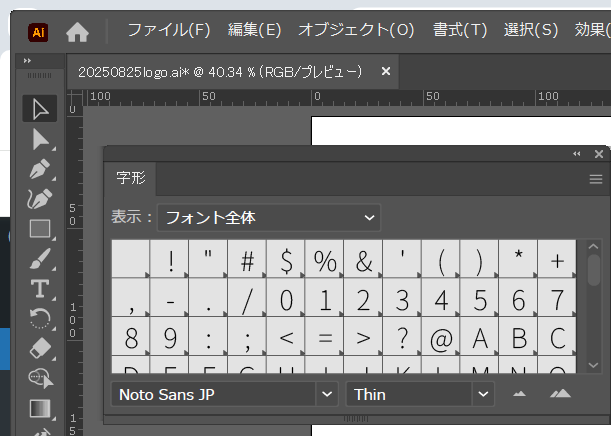Click the zoom out glyphs small mountain button
The height and width of the screenshot is (436, 611).
pos(519,394)
